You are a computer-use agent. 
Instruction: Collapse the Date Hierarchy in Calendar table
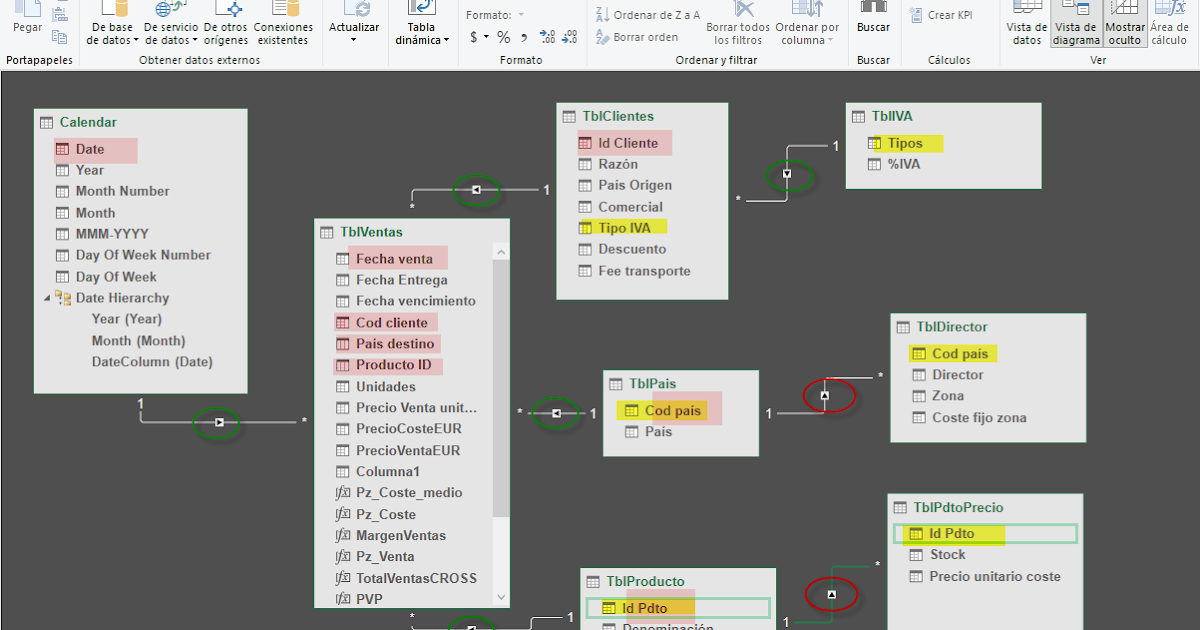[45, 297]
